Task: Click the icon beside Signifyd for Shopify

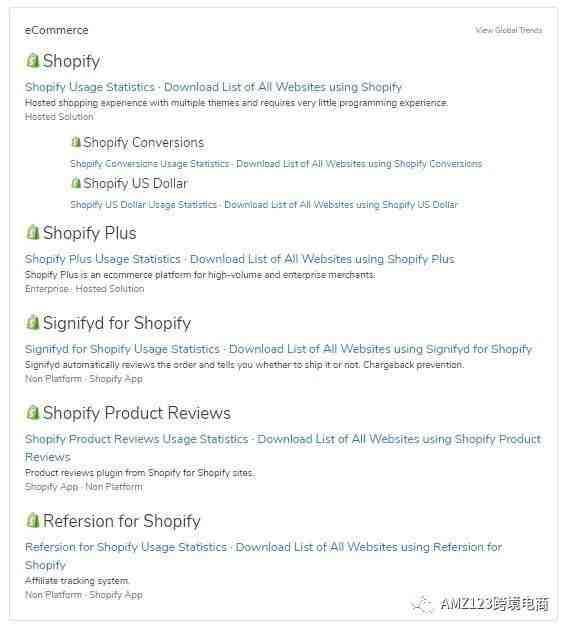Action: pyautogui.click(x=32, y=322)
